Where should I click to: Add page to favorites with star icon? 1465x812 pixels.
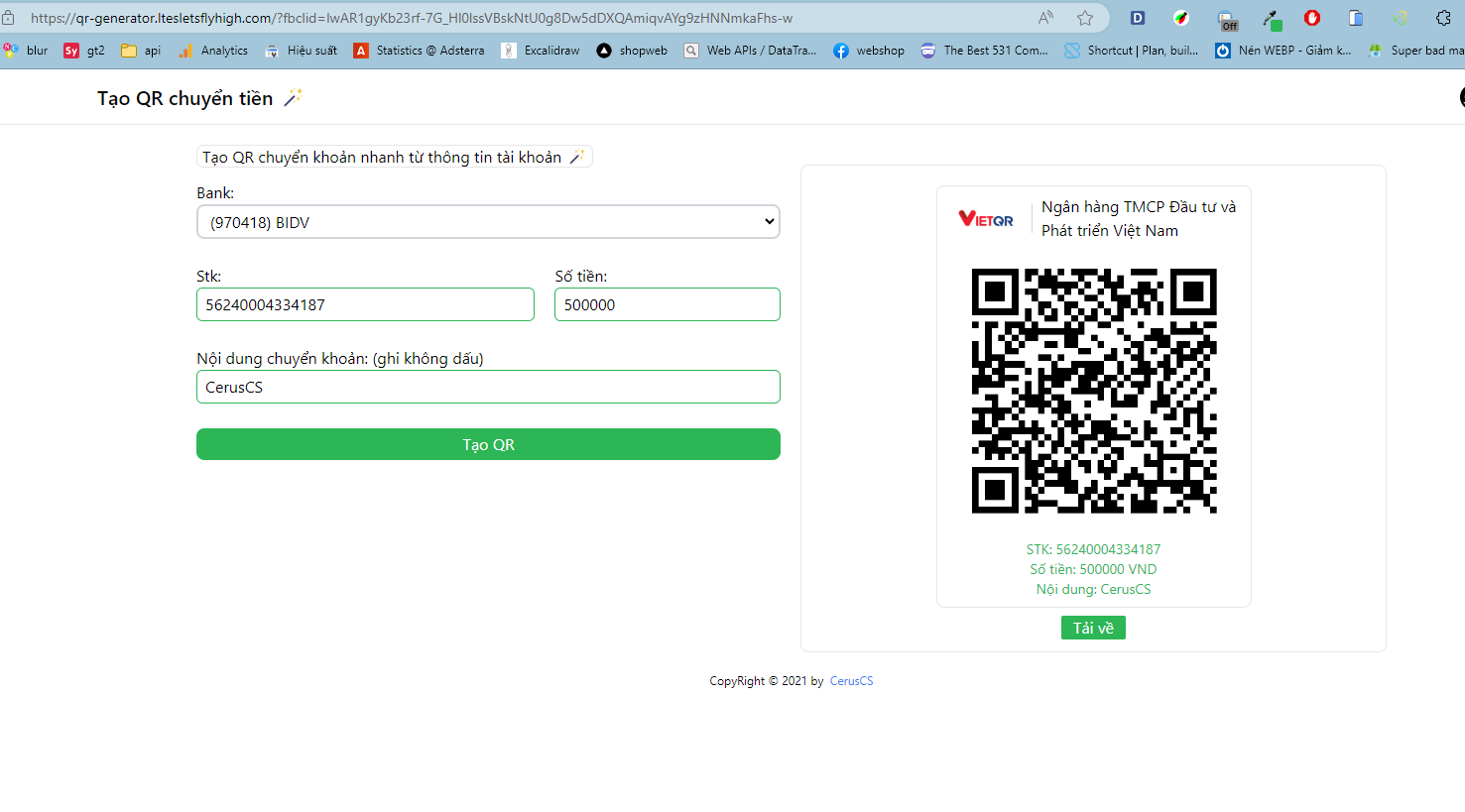[1085, 18]
